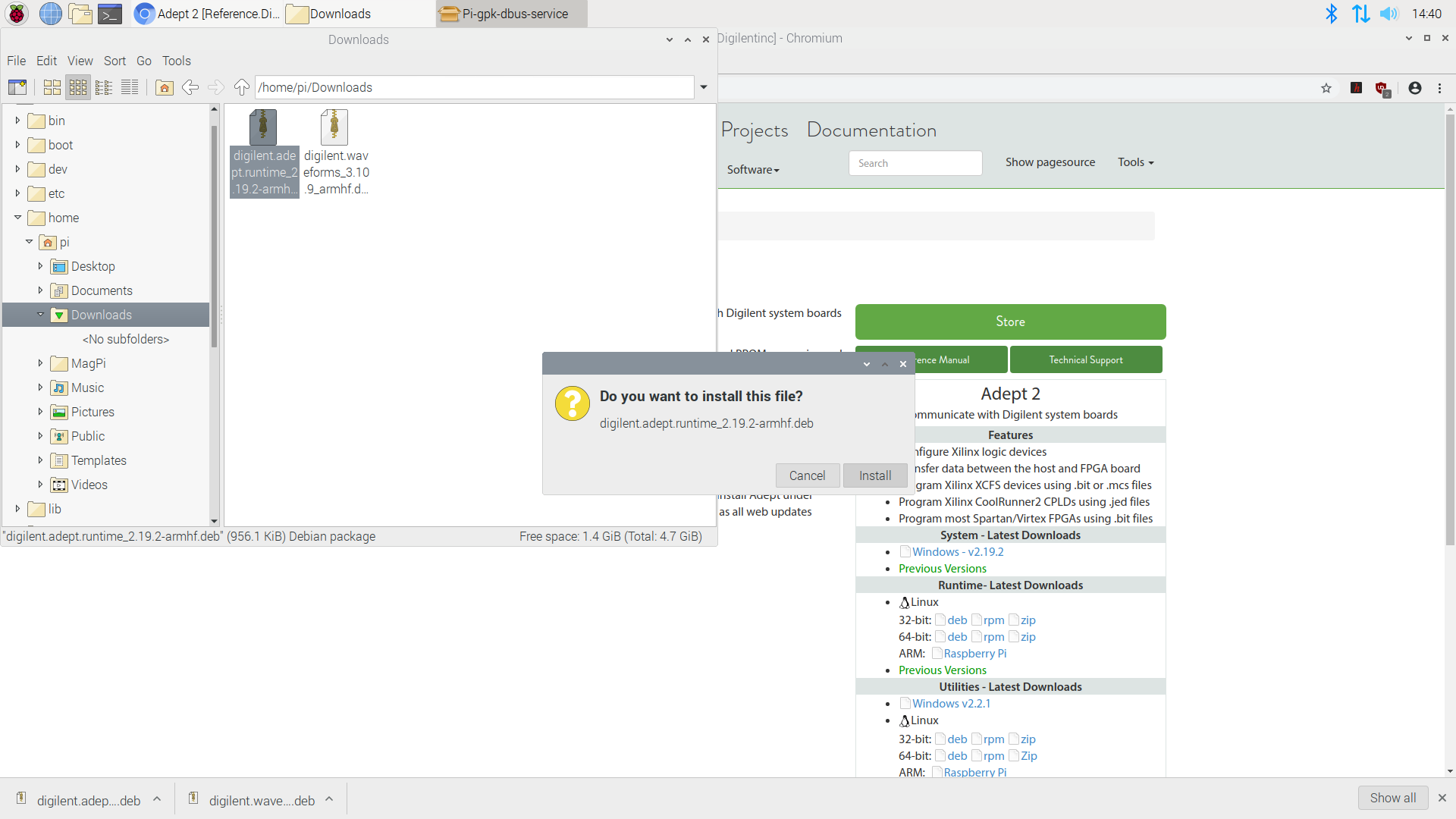Viewport: 1456px width, 819px height.
Task: Open the Software dropdown on the webpage
Action: click(x=753, y=170)
